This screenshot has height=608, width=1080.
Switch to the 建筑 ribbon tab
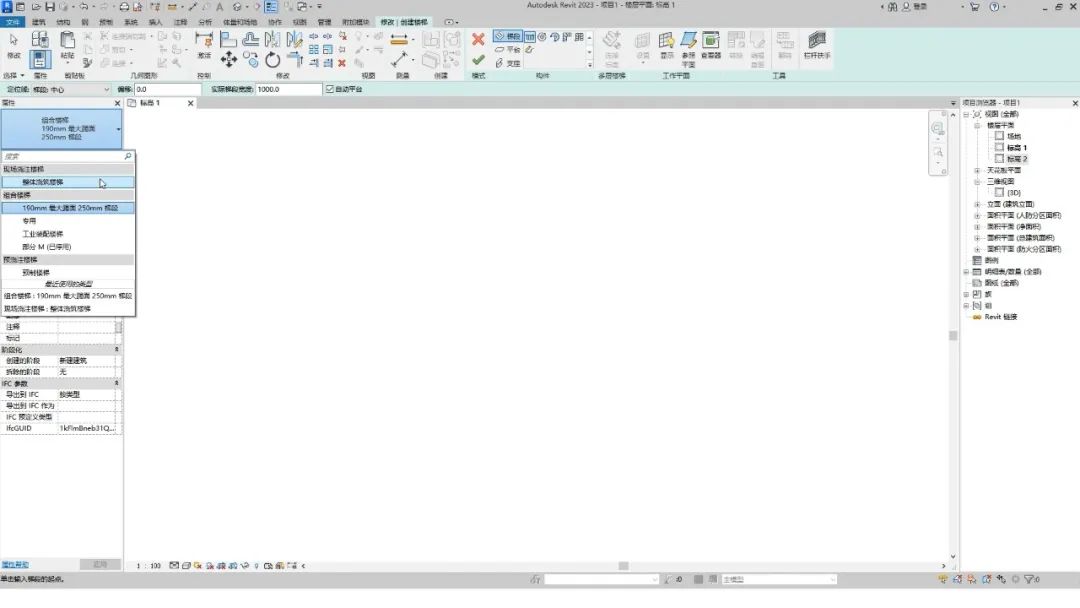pos(39,22)
